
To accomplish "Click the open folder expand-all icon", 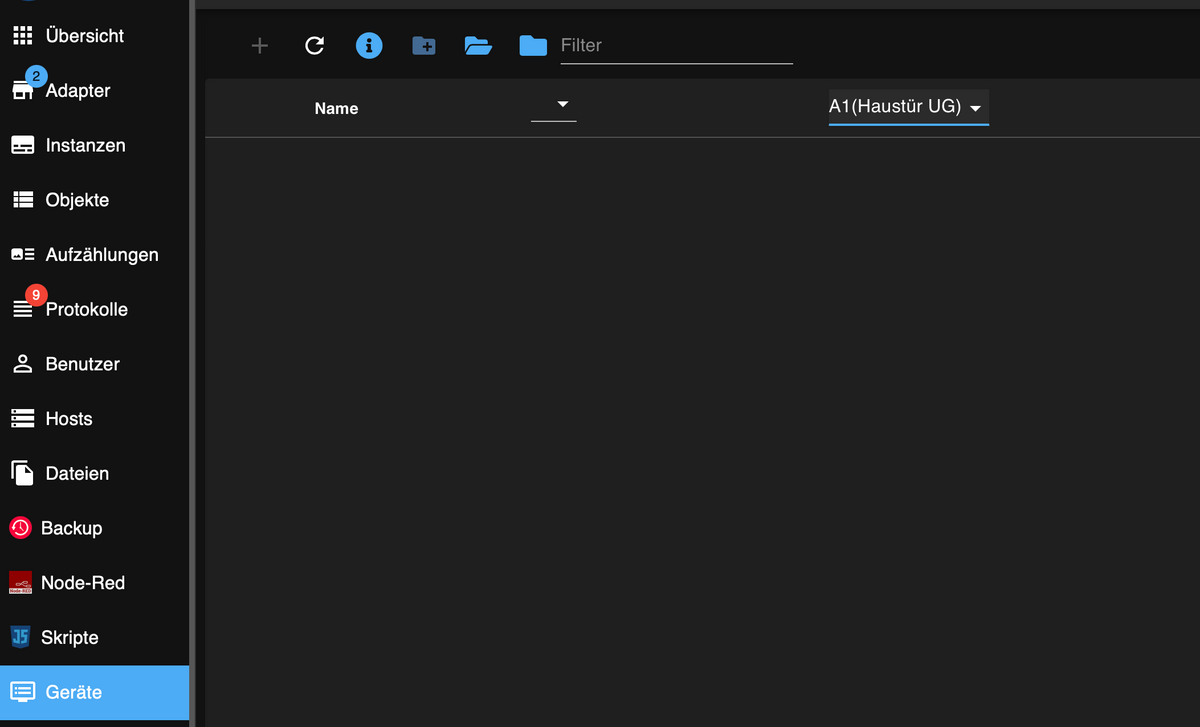I will [478, 45].
